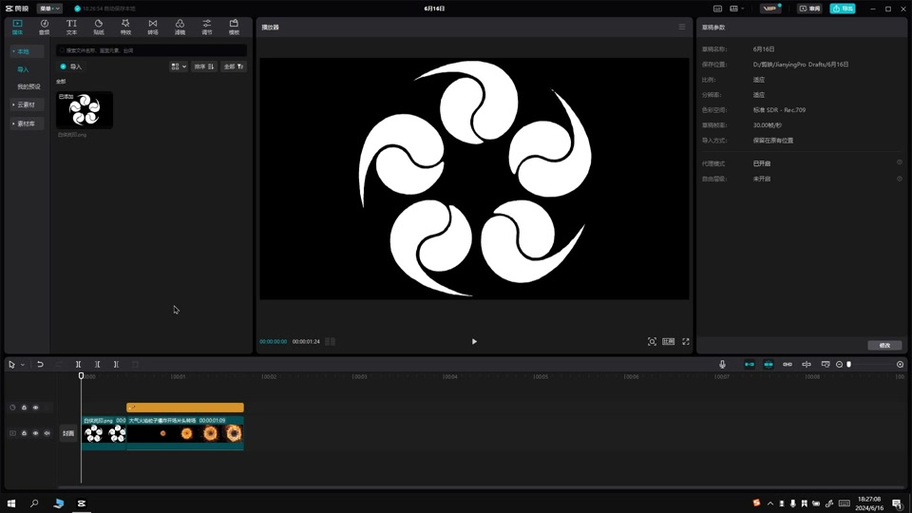
Task: Select 导入 in the left sidebar
Action: [23, 70]
